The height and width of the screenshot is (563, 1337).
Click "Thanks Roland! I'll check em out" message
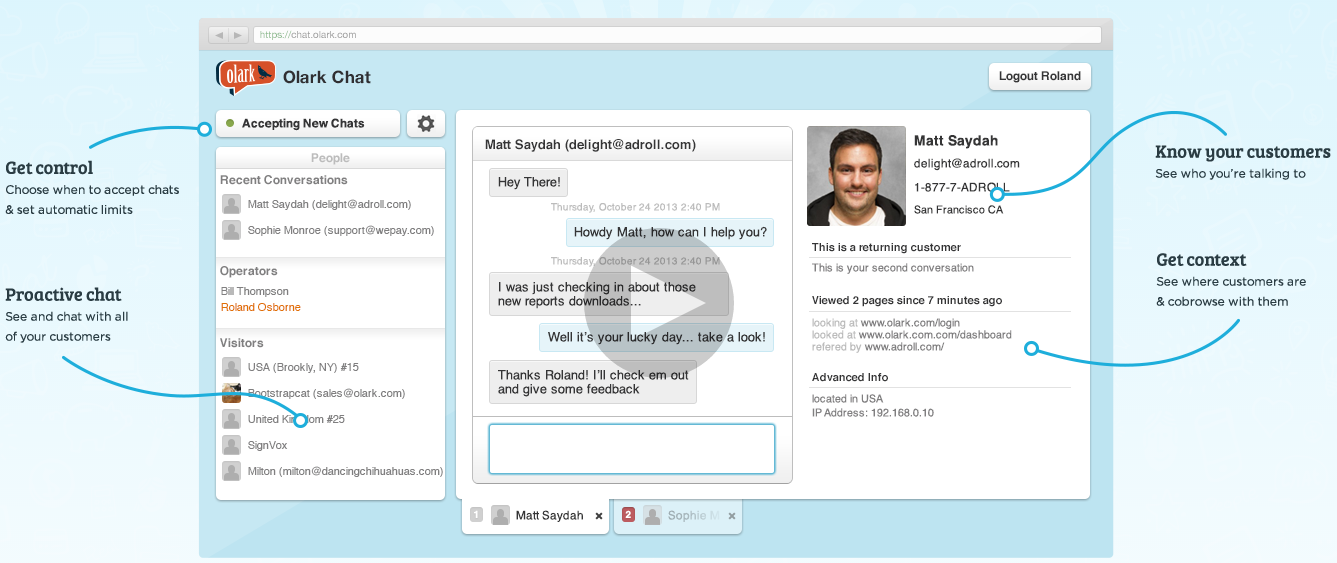593,382
